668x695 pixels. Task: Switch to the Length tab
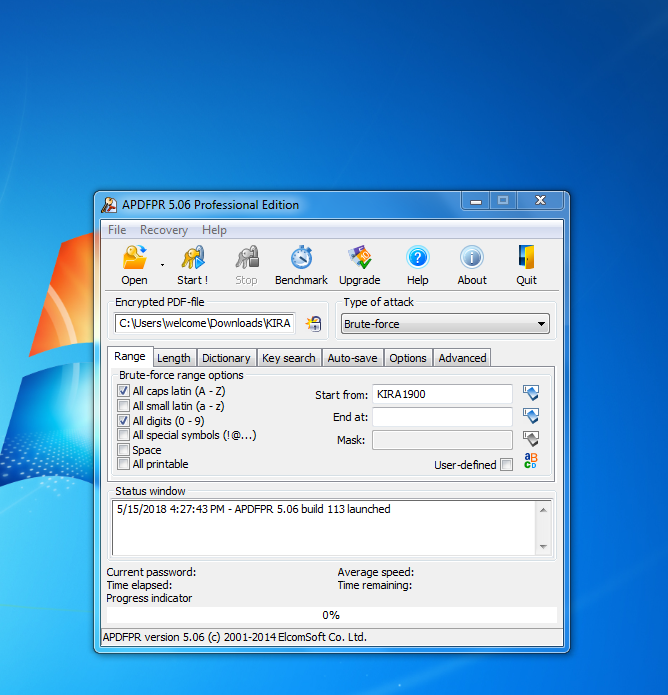click(x=173, y=358)
